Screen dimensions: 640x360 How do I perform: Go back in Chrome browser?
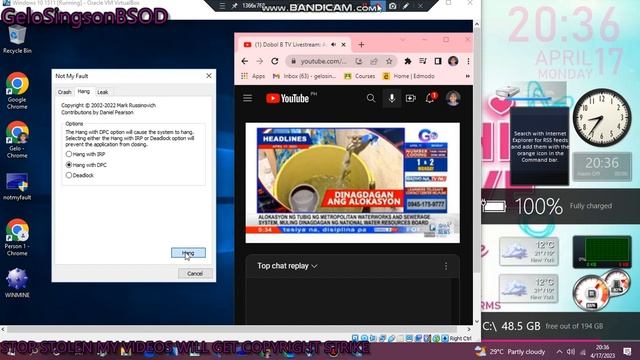pyautogui.click(x=244, y=61)
